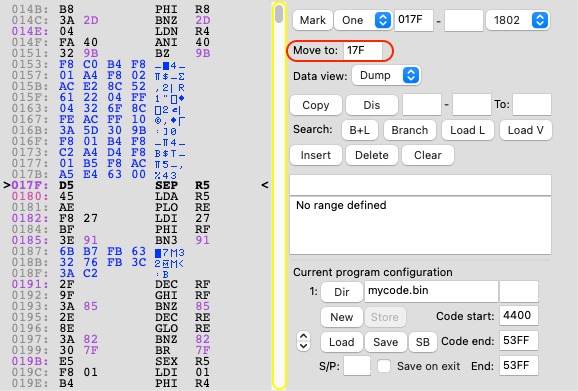Search with the B+L button
This screenshot has height=391, width=578.
coord(360,130)
